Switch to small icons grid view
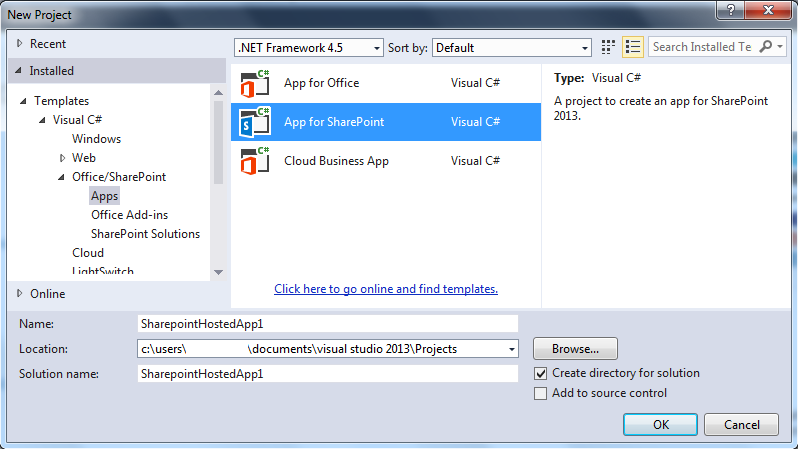Viewport: 798px width, 449px height. pyautogui.click(x=610, y=47)
